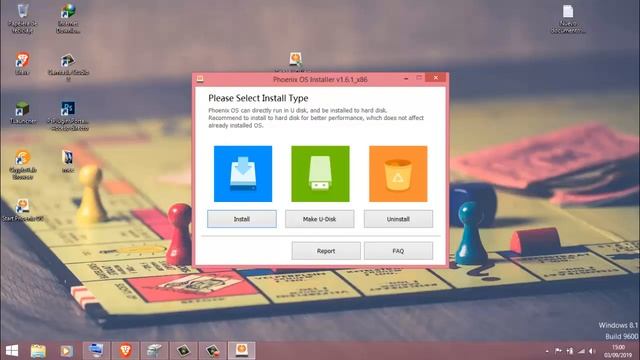Click the Install button

[x=242, y=219]
